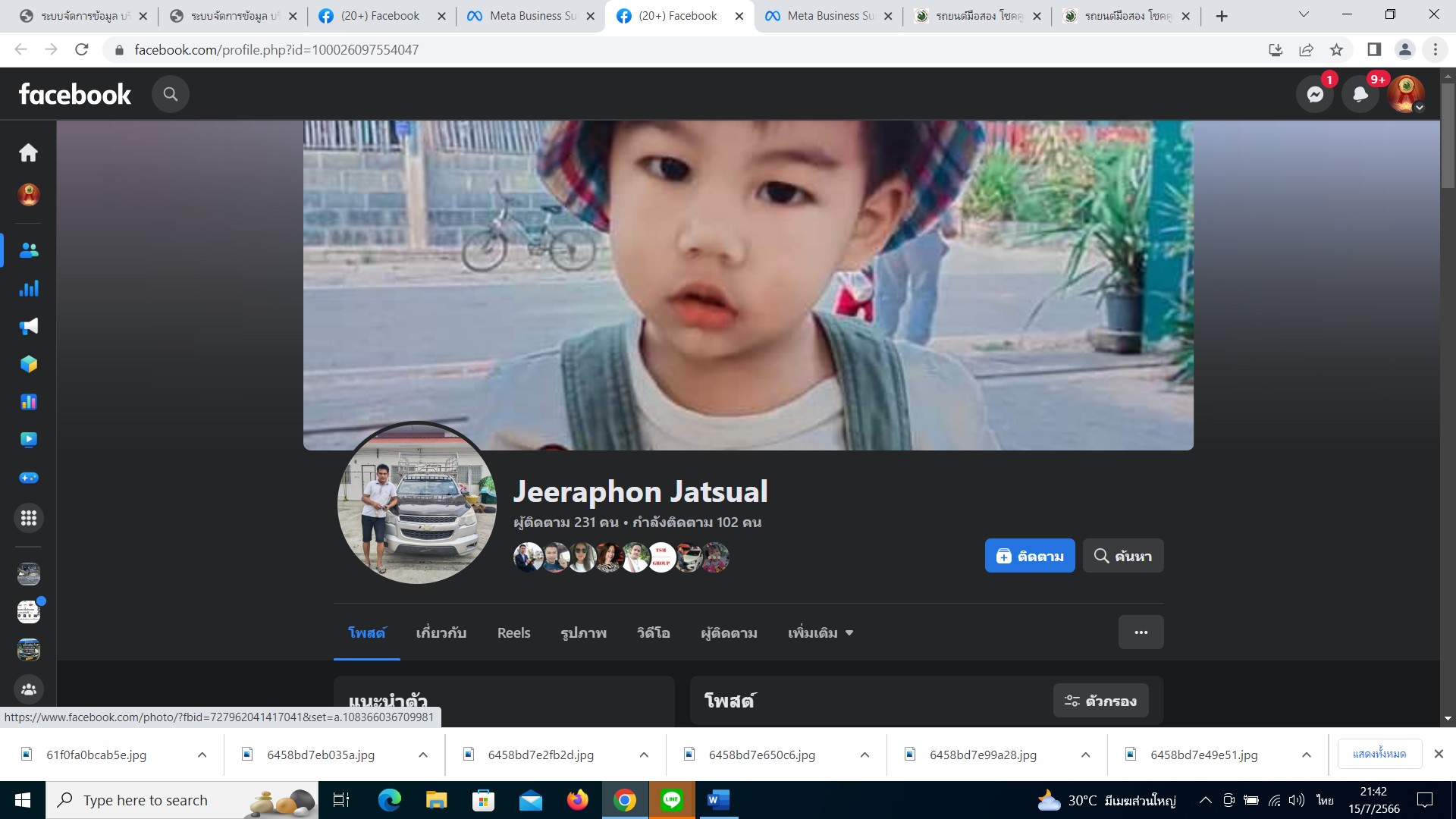Click the Facebook search magnifier icon
This screenshot has height=819, width=1456.
[x=170, y=94]
